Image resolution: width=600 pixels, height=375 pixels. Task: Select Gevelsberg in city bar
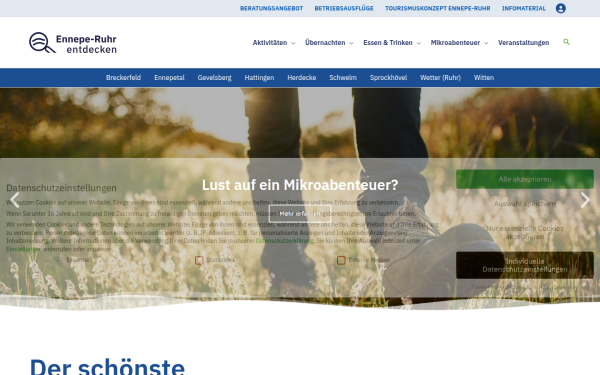[214, 78]
